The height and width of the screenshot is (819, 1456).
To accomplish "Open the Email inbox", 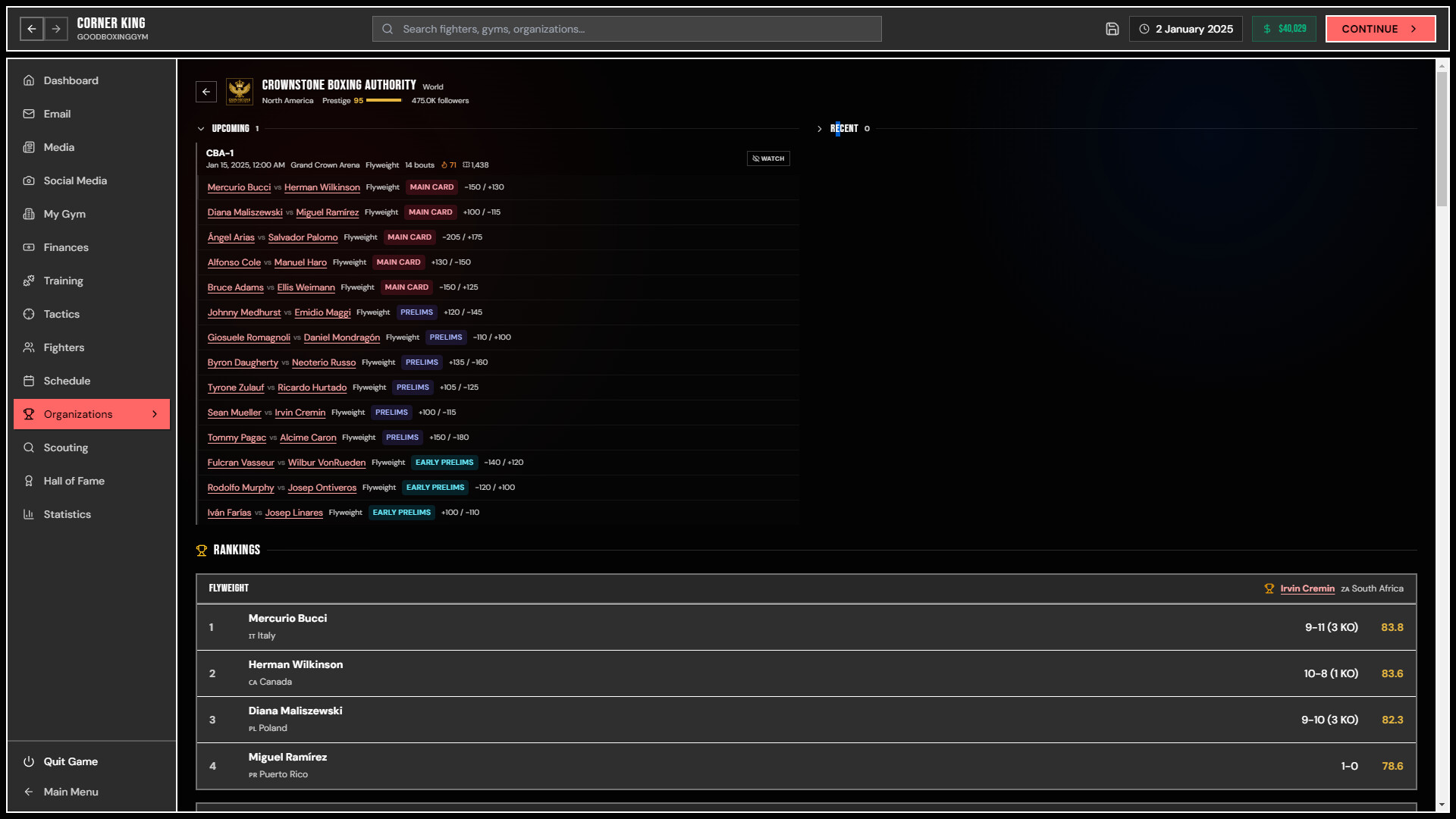I will pyautogui.click(x=58, y=114).
